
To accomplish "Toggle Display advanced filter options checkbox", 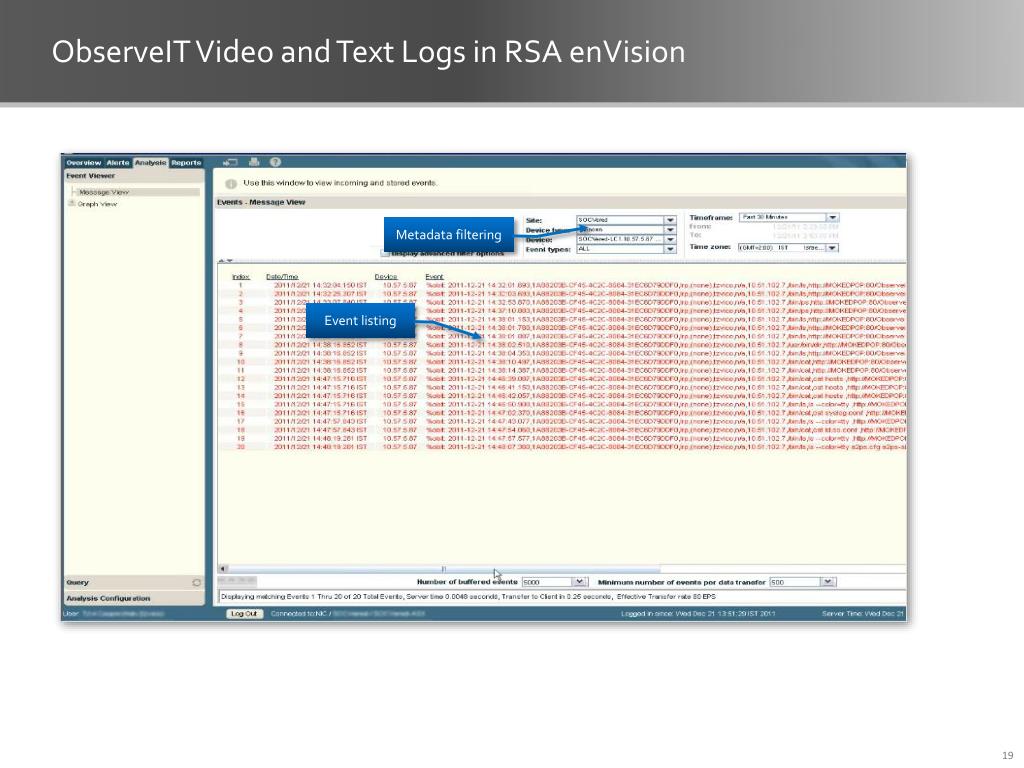I will click(385, 253).
